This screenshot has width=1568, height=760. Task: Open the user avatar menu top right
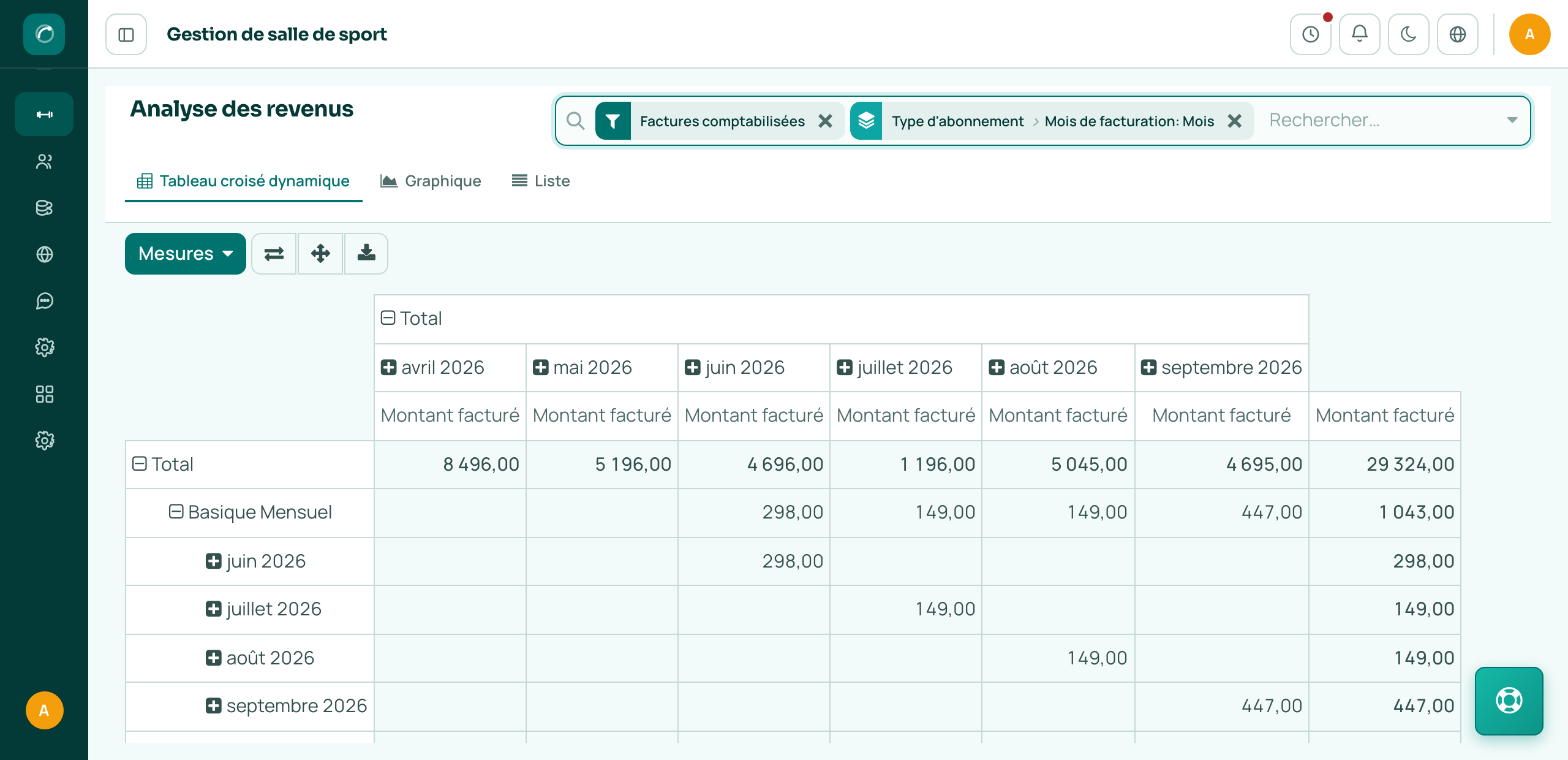[1529, 34]
